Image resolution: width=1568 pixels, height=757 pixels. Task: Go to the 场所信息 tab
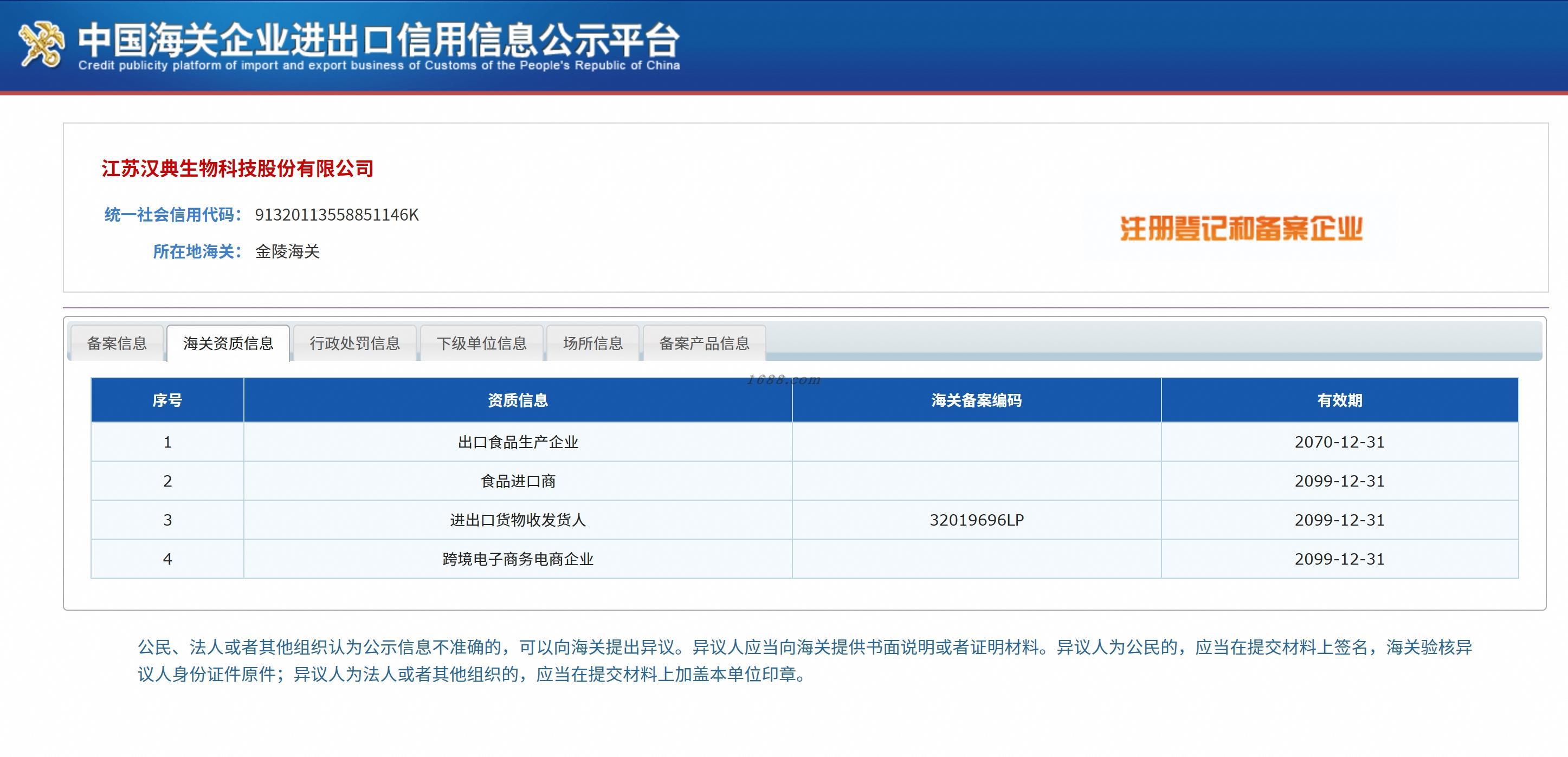click(x=593, y=343)
